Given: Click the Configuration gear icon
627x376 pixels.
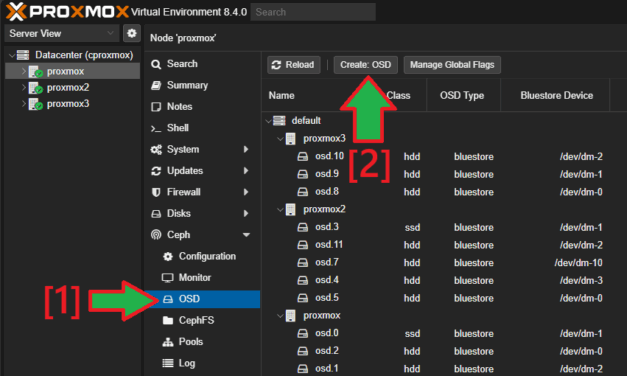Looking at the screenshot, I should [168, 256].
